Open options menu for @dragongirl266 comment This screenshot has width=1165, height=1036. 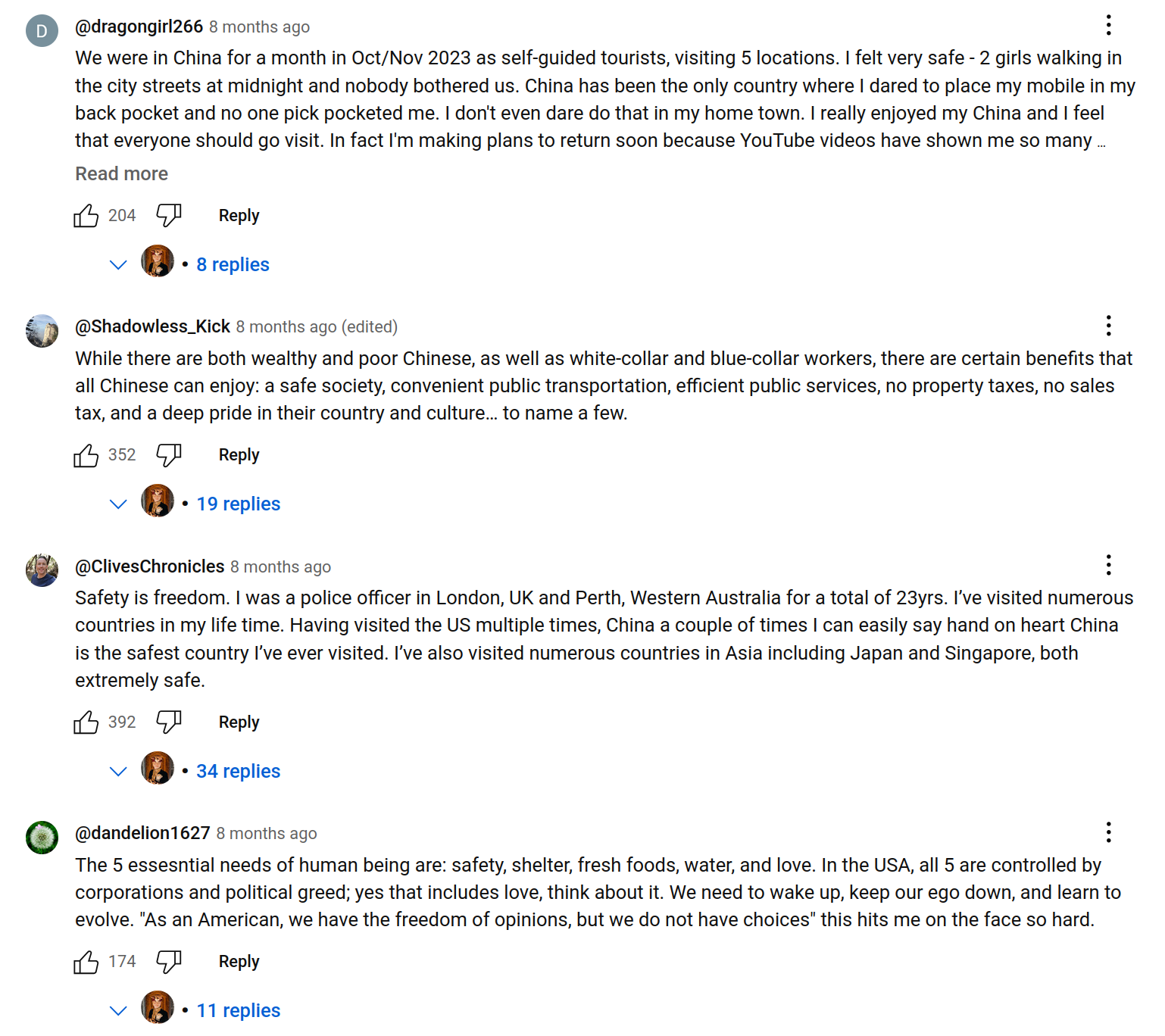coord(1108,26)
